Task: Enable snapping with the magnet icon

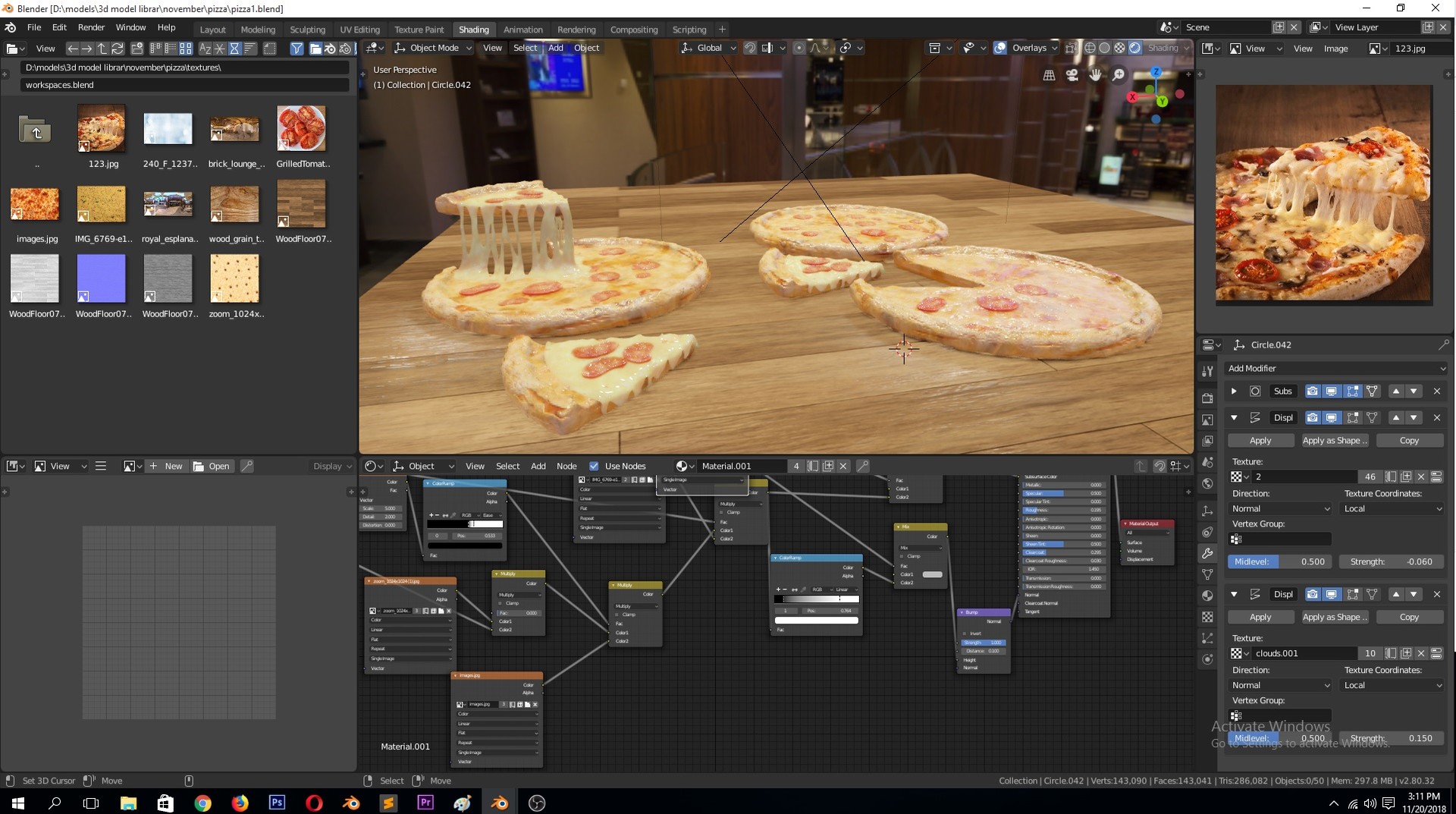Action: click(750, 47)
